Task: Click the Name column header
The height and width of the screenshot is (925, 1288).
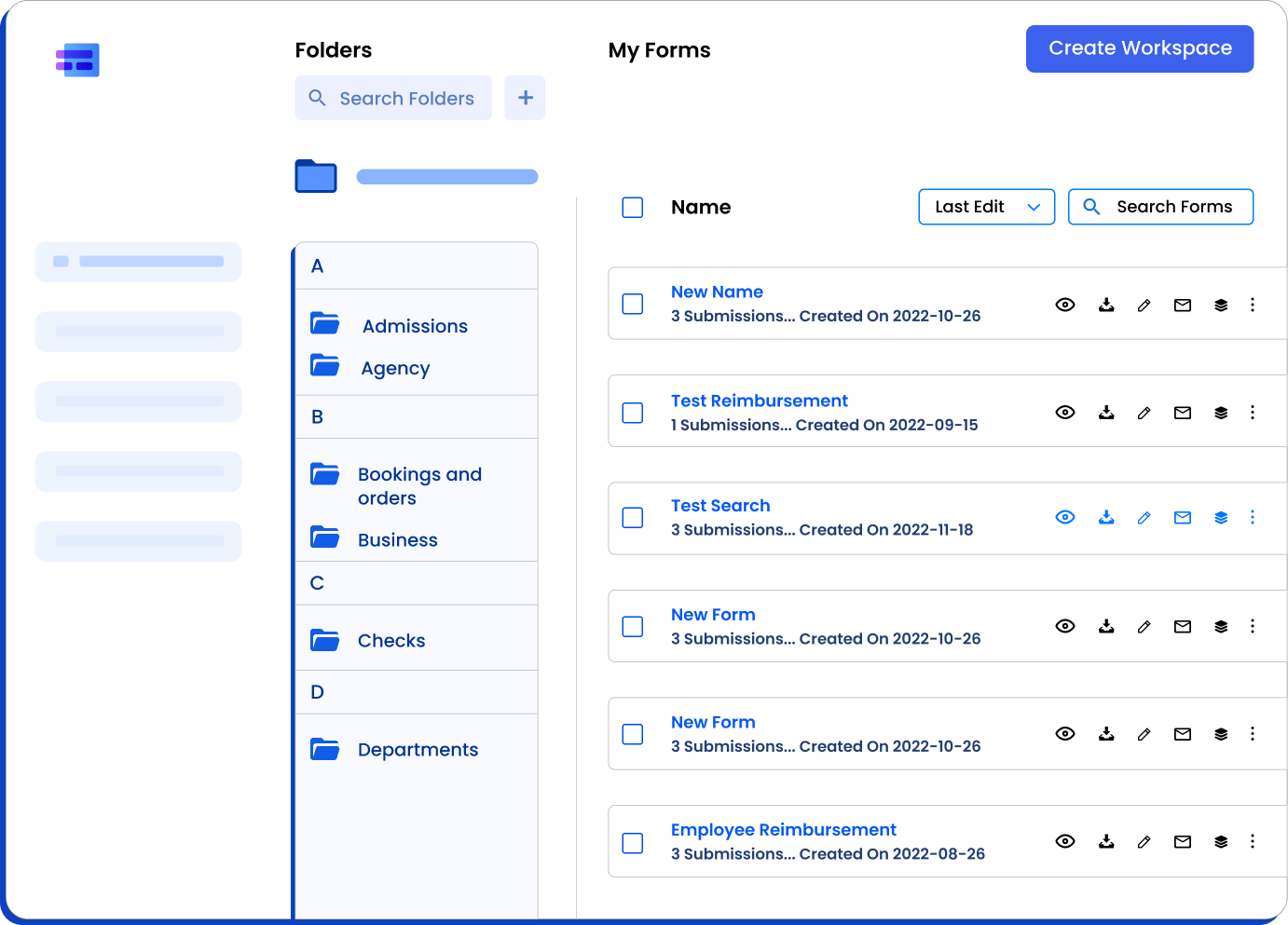Action: pyautogui.click(x=701, y=207)
